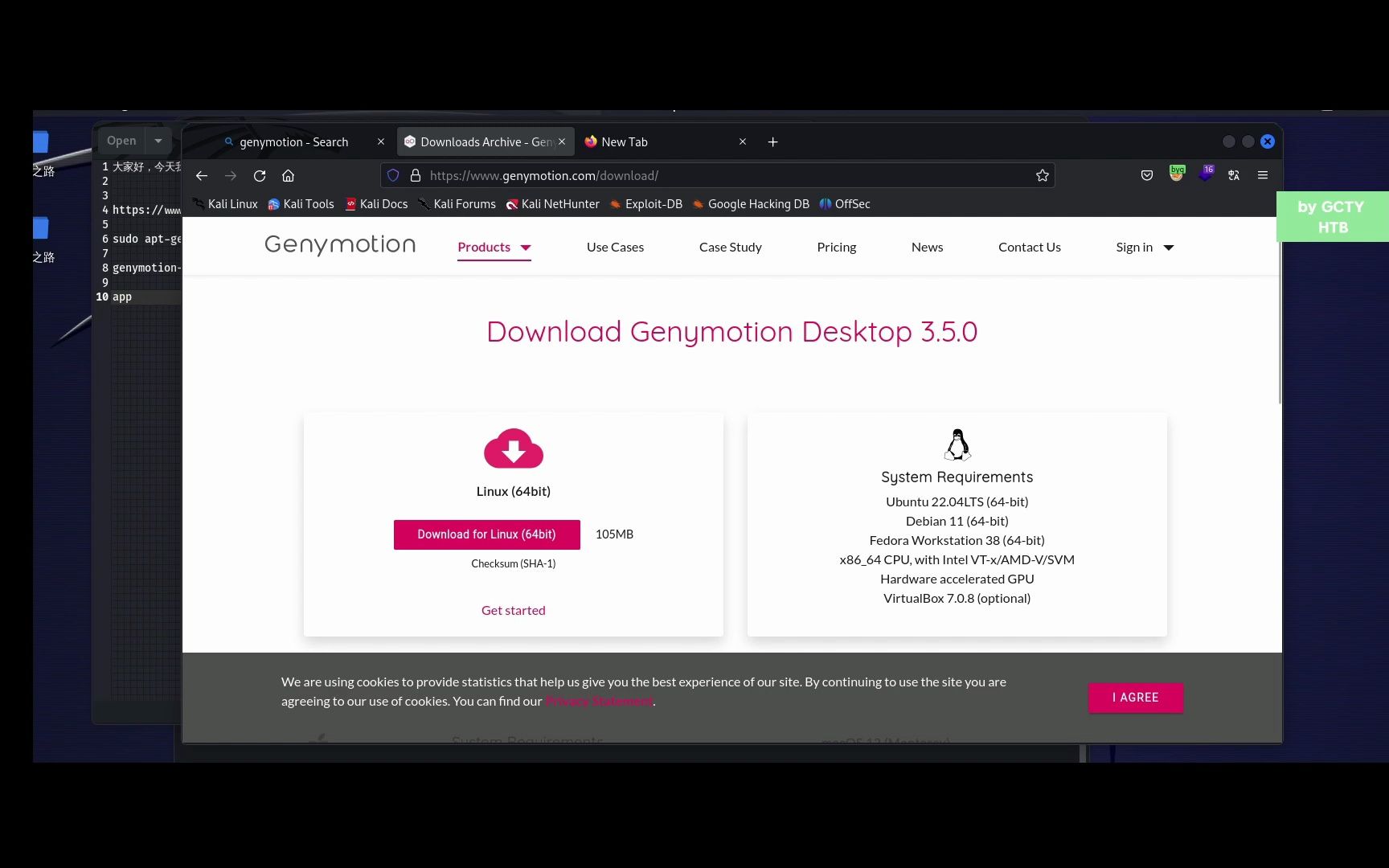1389x868 pixels.
Task: Open a new tab with the plus button
Action: pyautogui.click(x=773, y=142)
